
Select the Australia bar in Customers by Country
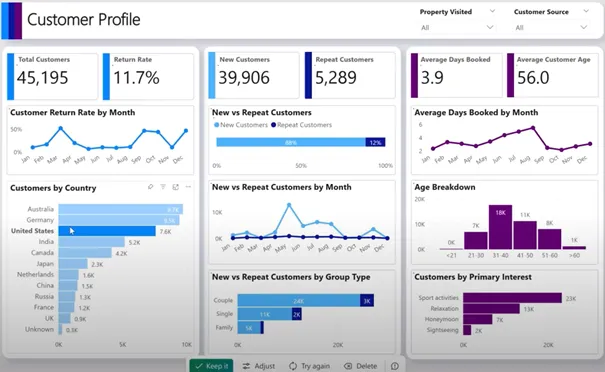coord(121,209)
